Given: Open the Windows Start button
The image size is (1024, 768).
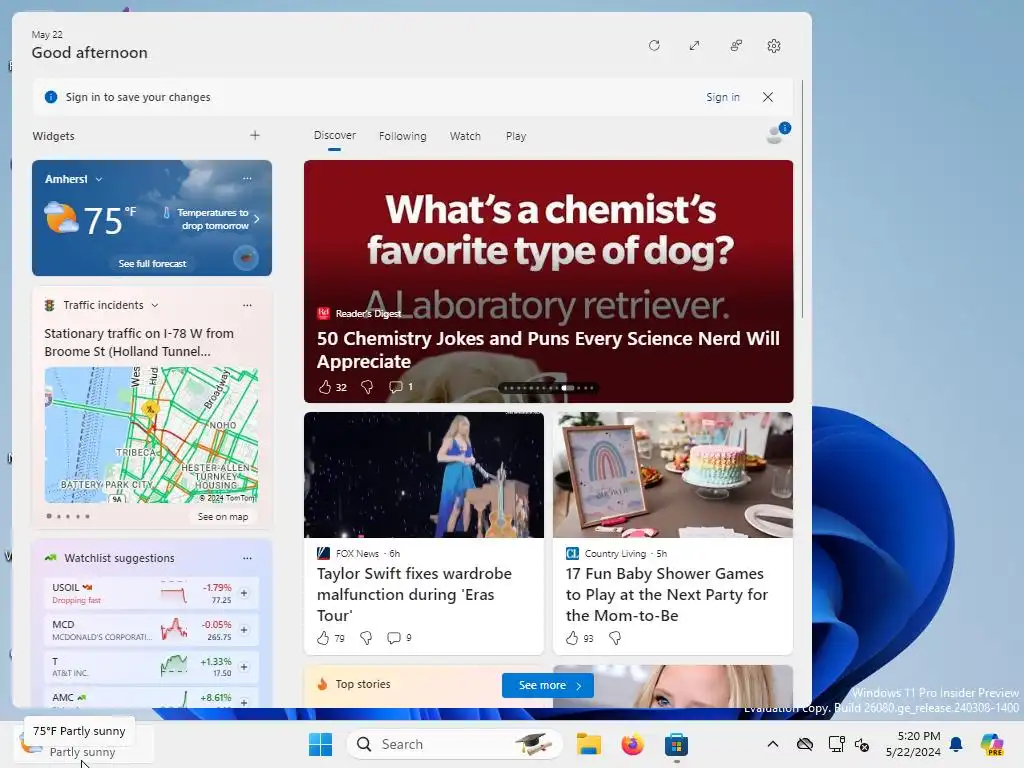Looking at the screenshot, I should click(320, 744).
